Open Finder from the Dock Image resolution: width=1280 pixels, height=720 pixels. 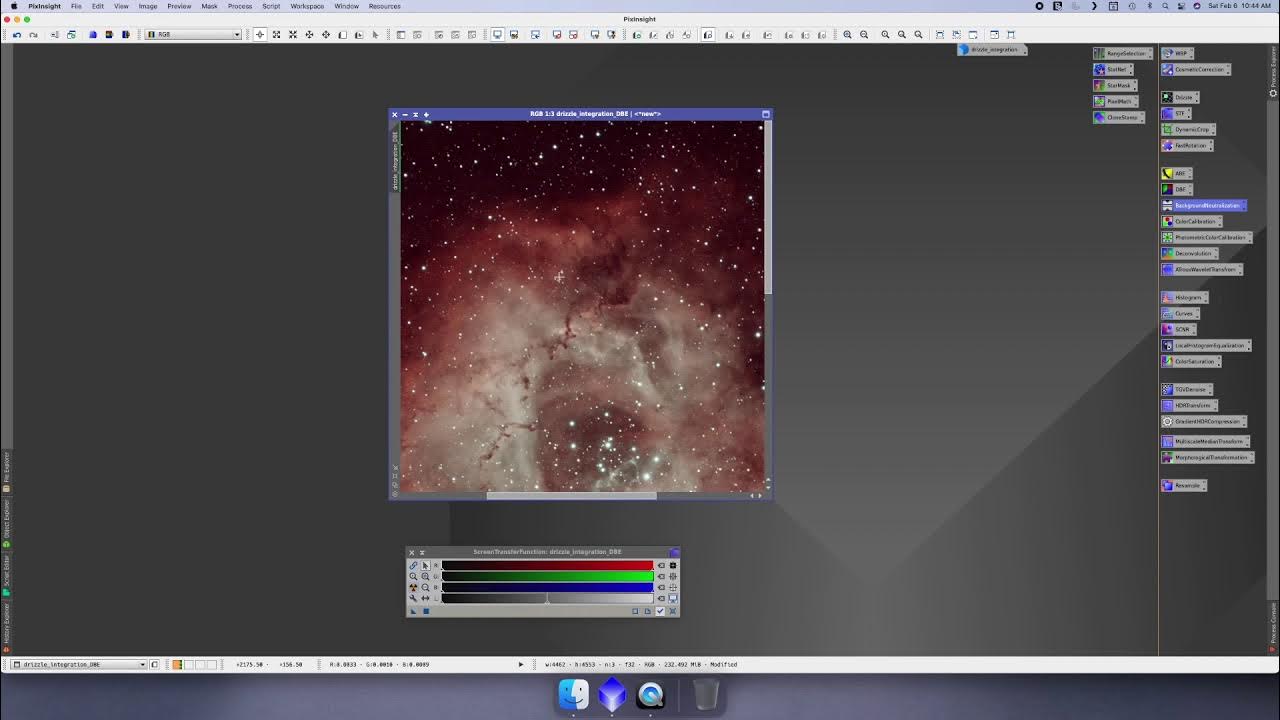tap(574, 694)
